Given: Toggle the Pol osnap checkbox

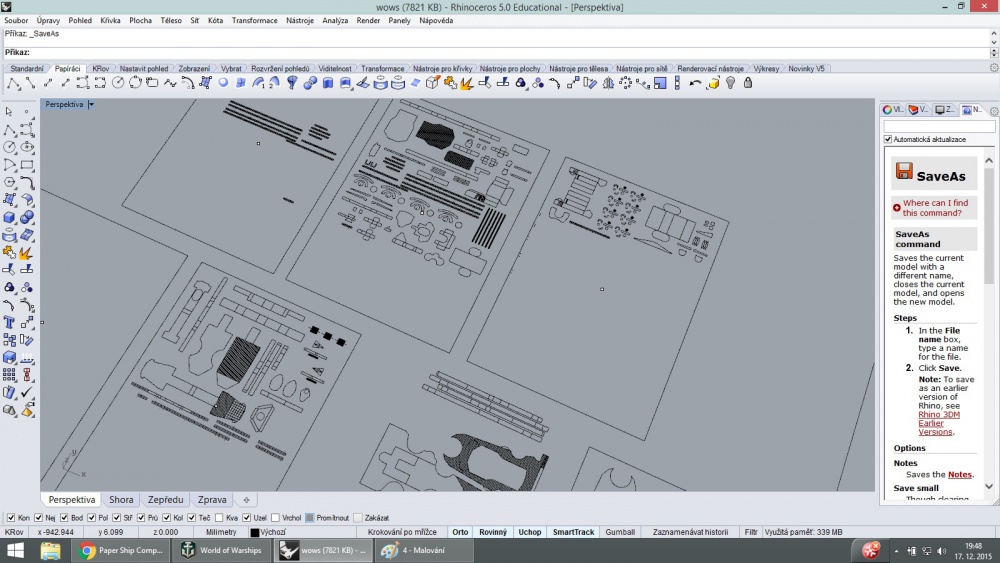Looking at the screenshot, I should coord(91,518).
